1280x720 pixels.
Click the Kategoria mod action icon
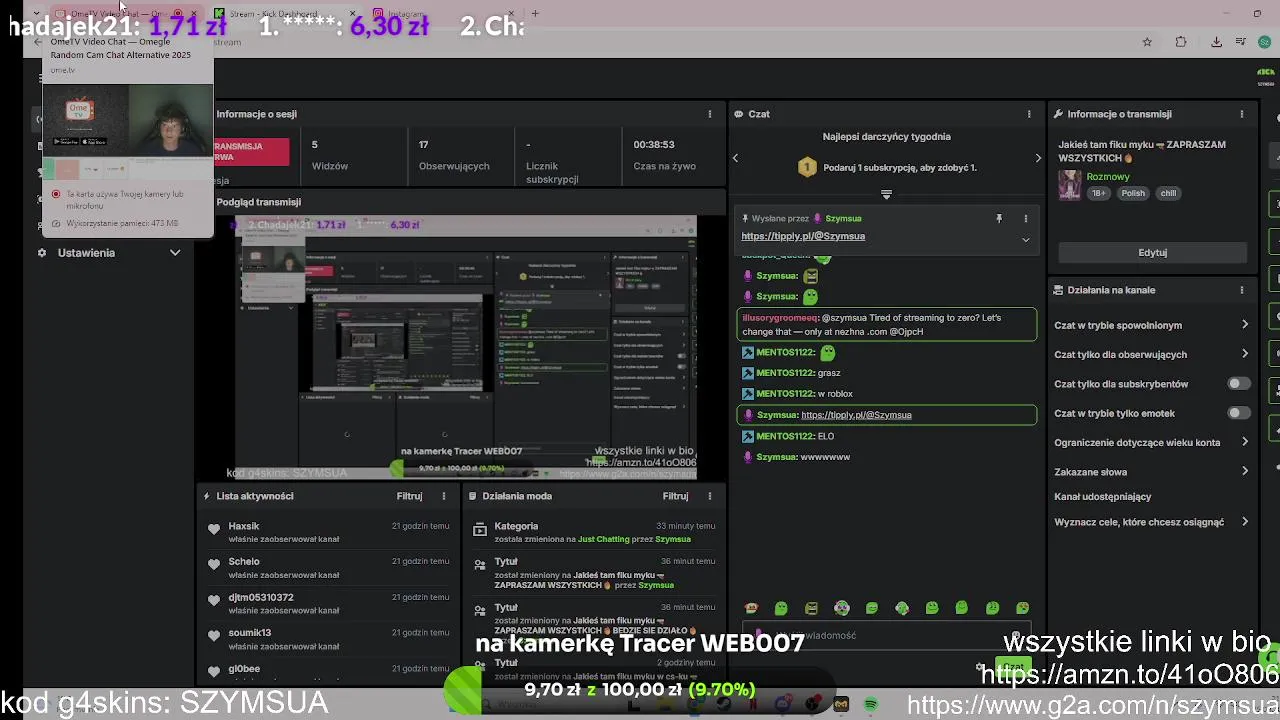point(480,529)
